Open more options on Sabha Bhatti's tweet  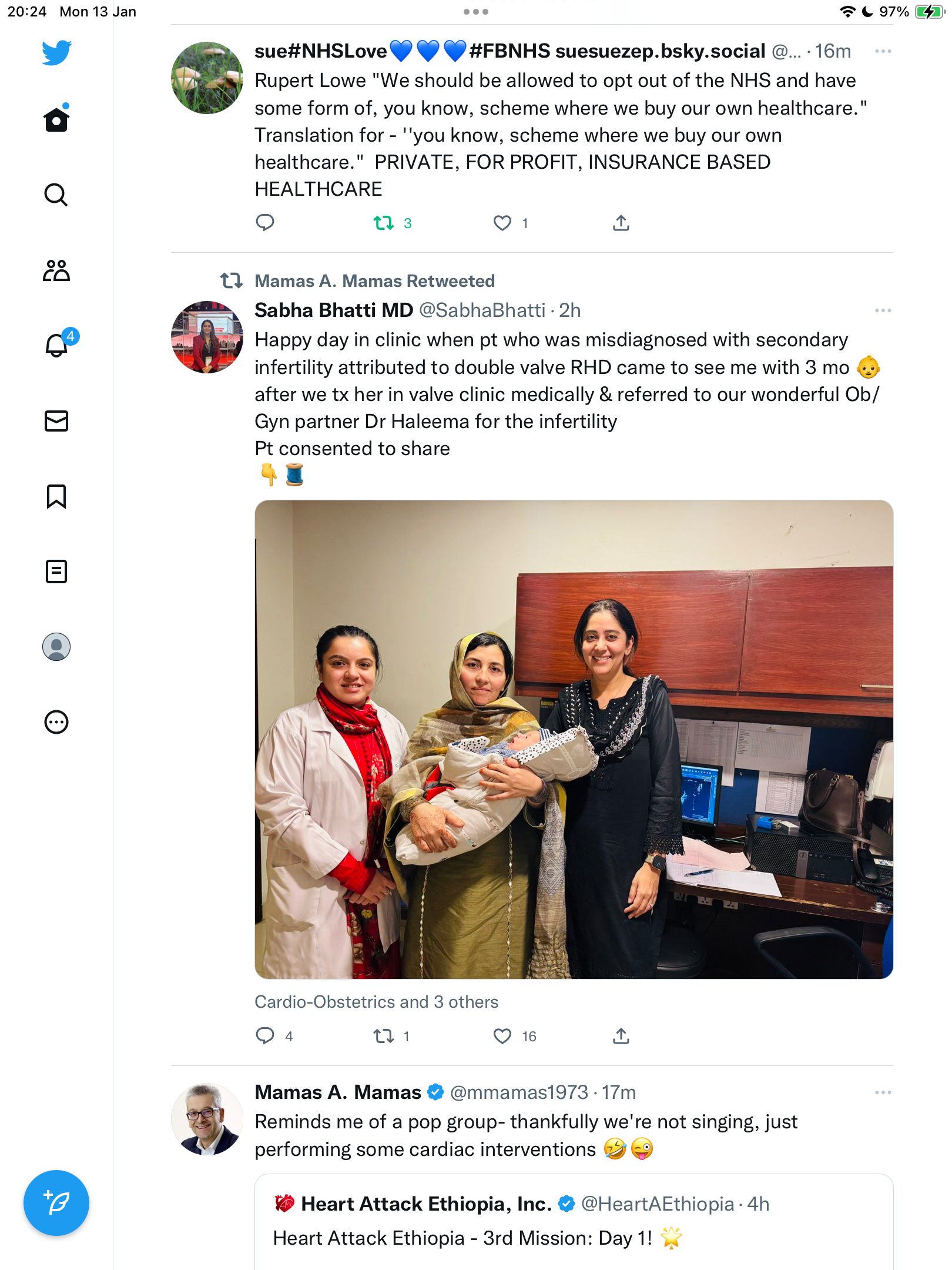pos(883,310)
